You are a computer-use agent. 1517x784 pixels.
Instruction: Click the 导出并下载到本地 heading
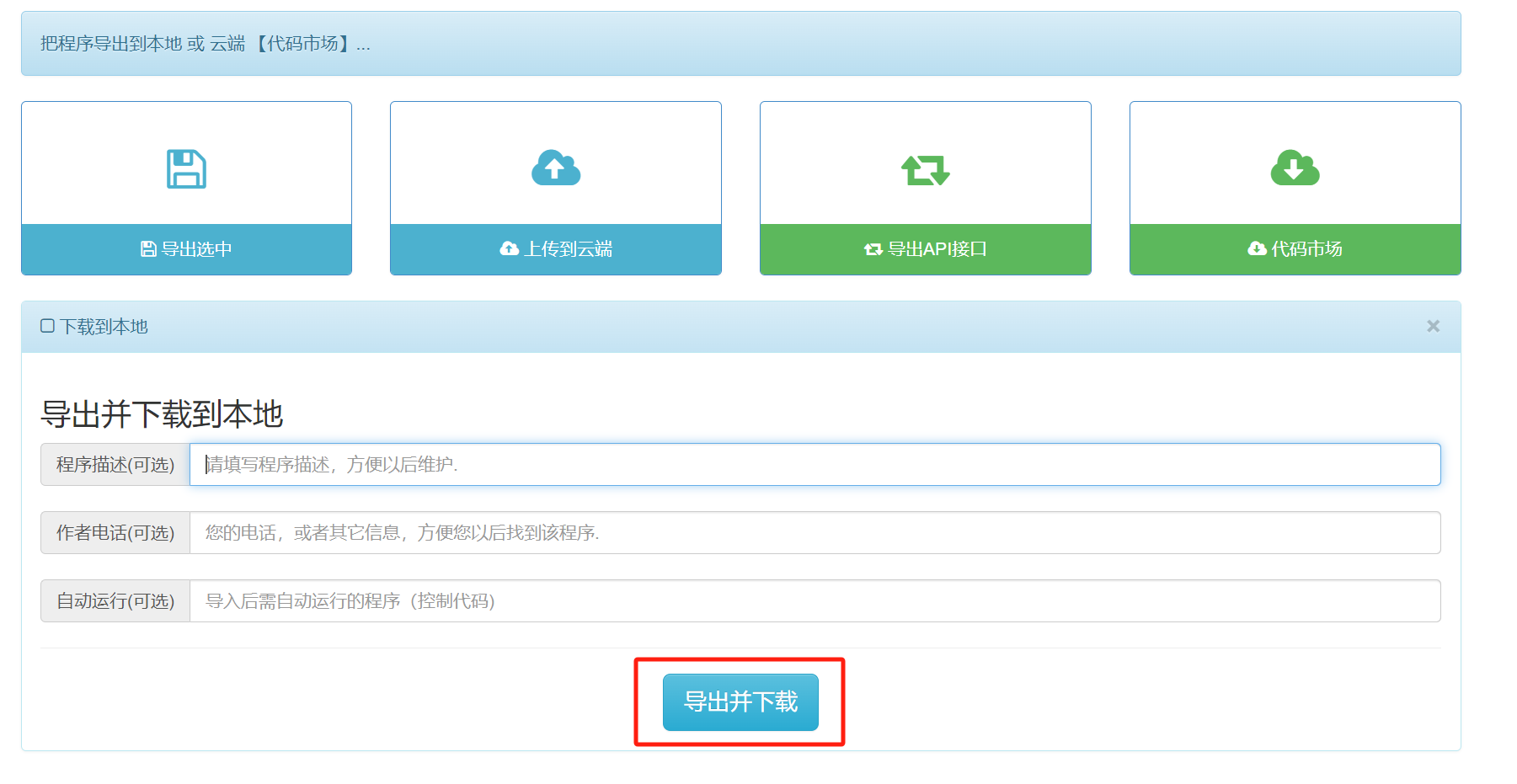[x=162, y=414]
